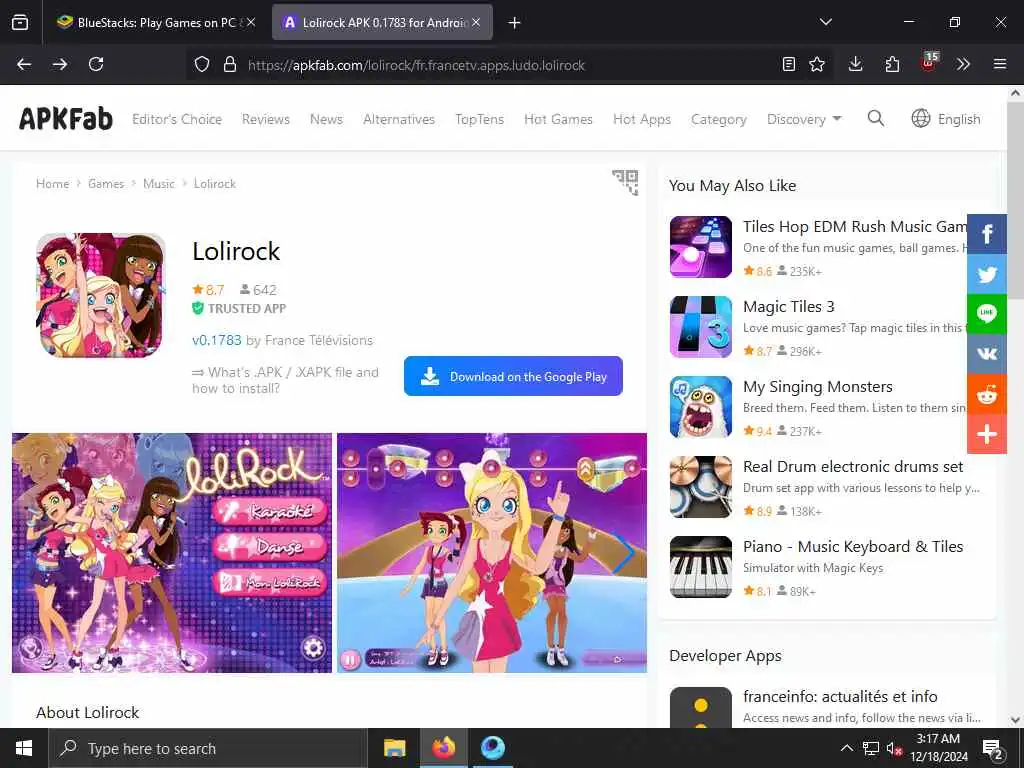This screenshot has height=768, width=1024.
Task: Click the Lolirock app icon
Action: pyautogui.click(x=101, y=295)
